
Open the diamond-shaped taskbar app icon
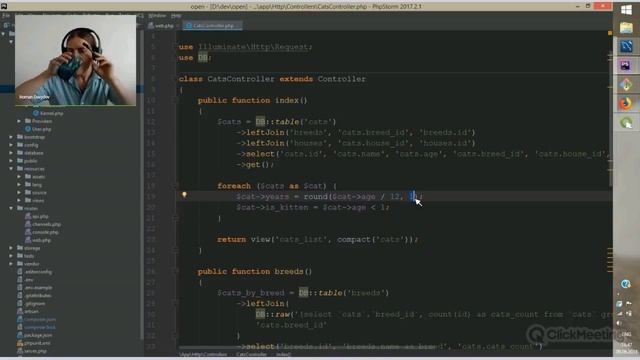[626, 84]
